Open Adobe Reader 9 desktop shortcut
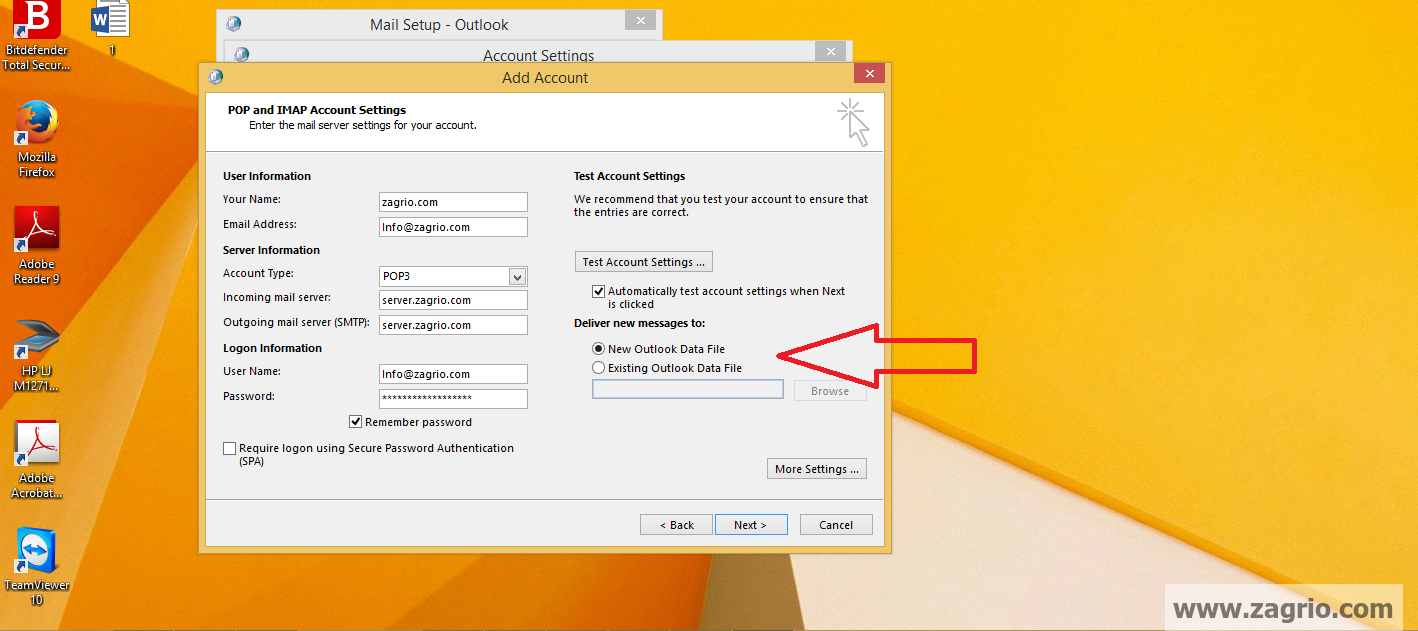 click(x=37, y=246)
